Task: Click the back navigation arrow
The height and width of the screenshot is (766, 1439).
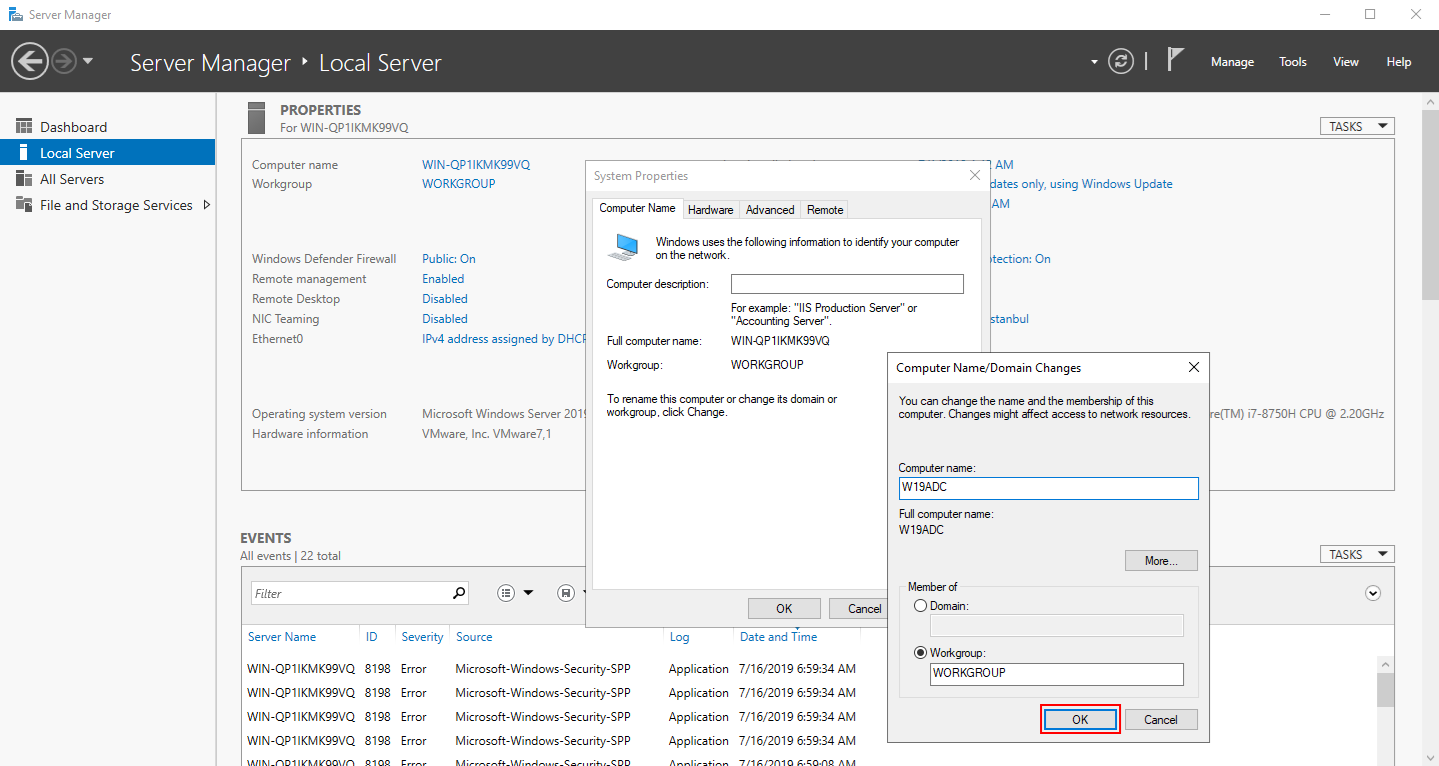Action: pyautogui.click(x=29, y=62)
